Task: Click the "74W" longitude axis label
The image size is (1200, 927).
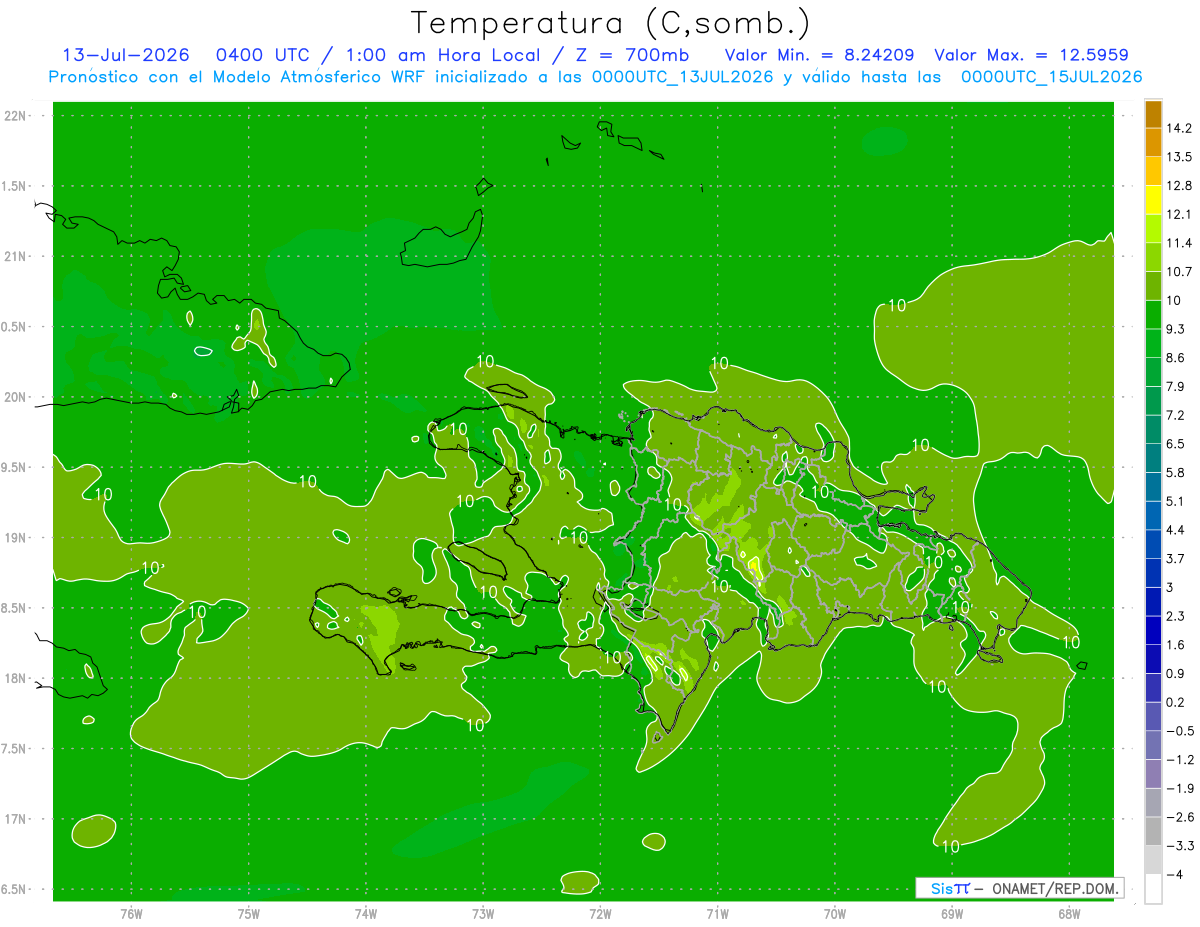Action: [366, 913]
